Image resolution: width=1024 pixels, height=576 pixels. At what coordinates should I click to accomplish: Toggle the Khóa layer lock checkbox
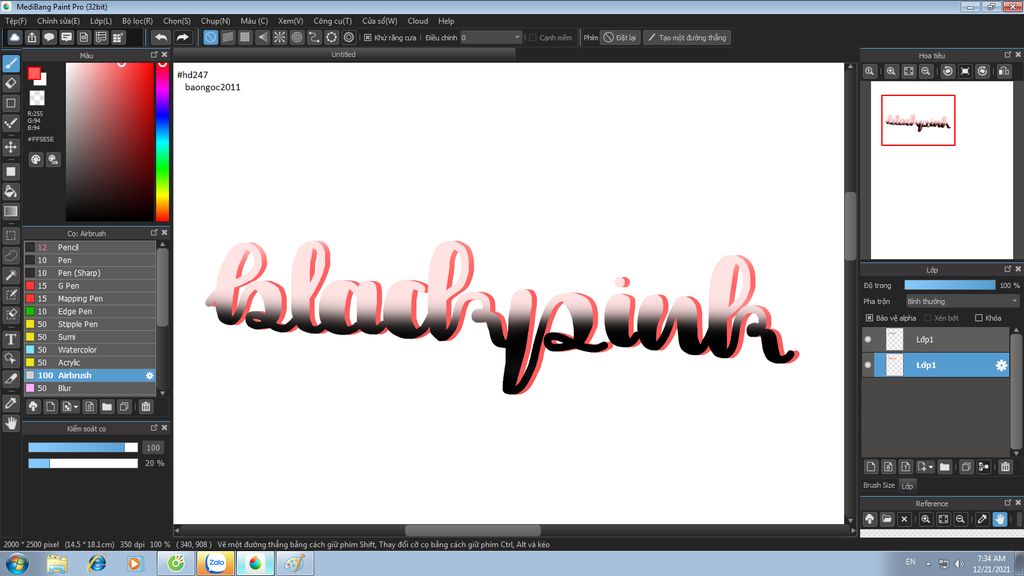(x=978, y=318)
